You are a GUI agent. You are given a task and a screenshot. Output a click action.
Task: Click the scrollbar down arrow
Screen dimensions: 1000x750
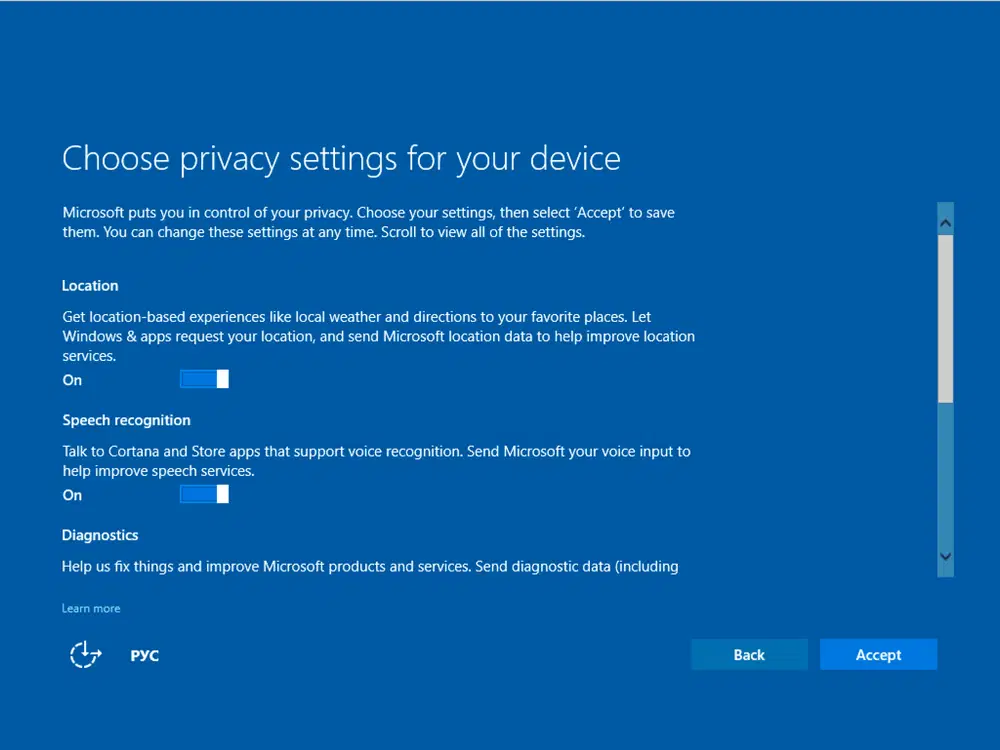coord(946,557)
